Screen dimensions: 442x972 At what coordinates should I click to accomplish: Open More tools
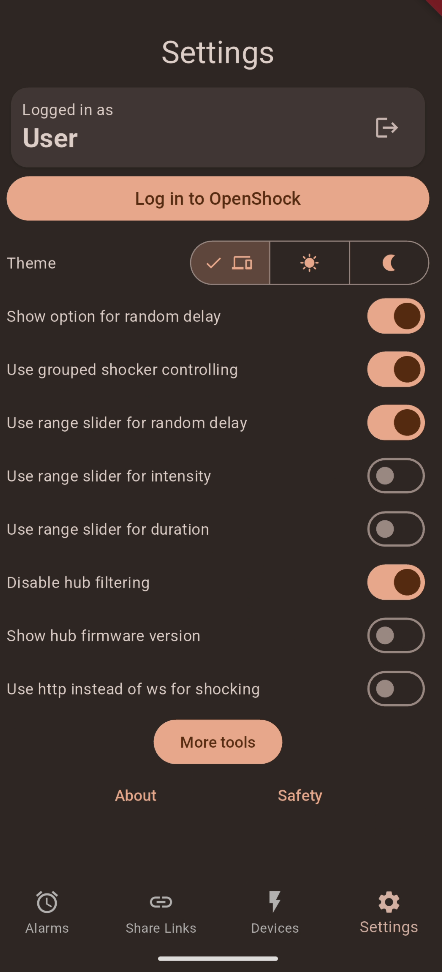coord(218,742)
